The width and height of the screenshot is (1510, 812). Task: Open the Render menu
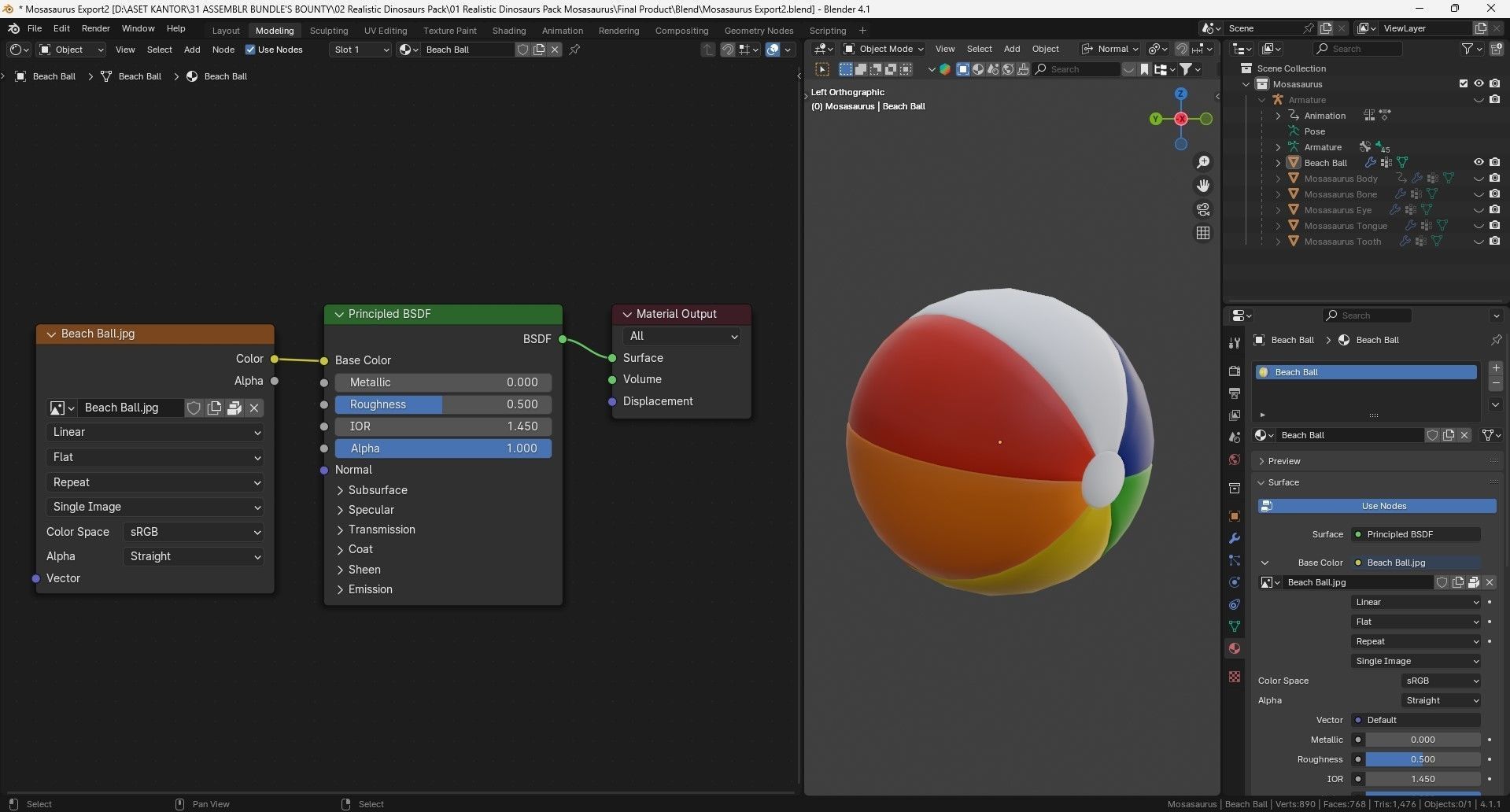point(96,28)
